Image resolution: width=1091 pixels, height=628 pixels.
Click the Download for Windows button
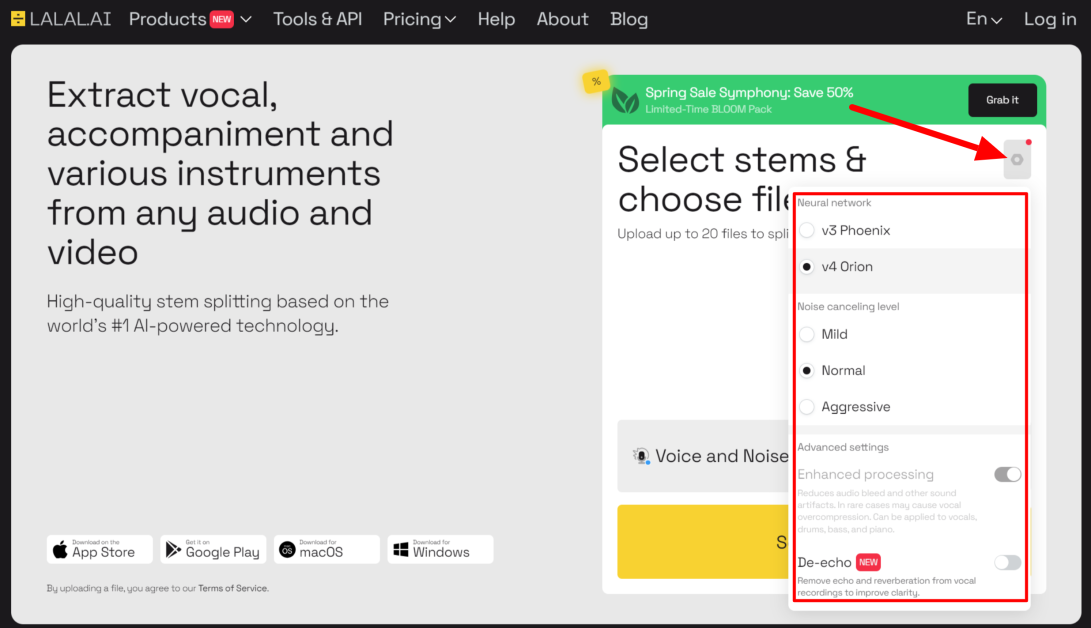[440, 549]
